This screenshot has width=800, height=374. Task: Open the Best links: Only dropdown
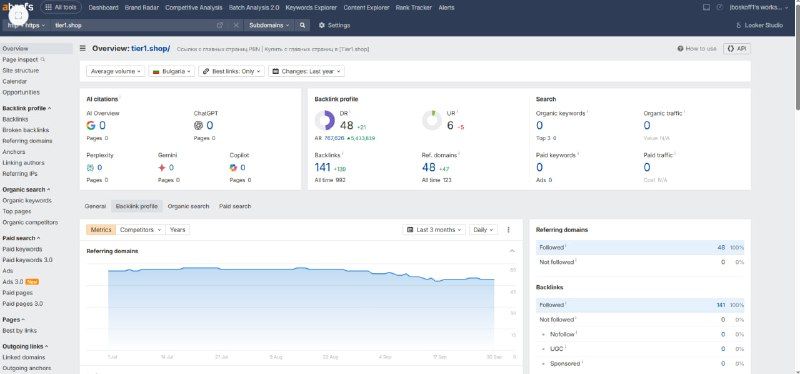click(x=232, y=71)
